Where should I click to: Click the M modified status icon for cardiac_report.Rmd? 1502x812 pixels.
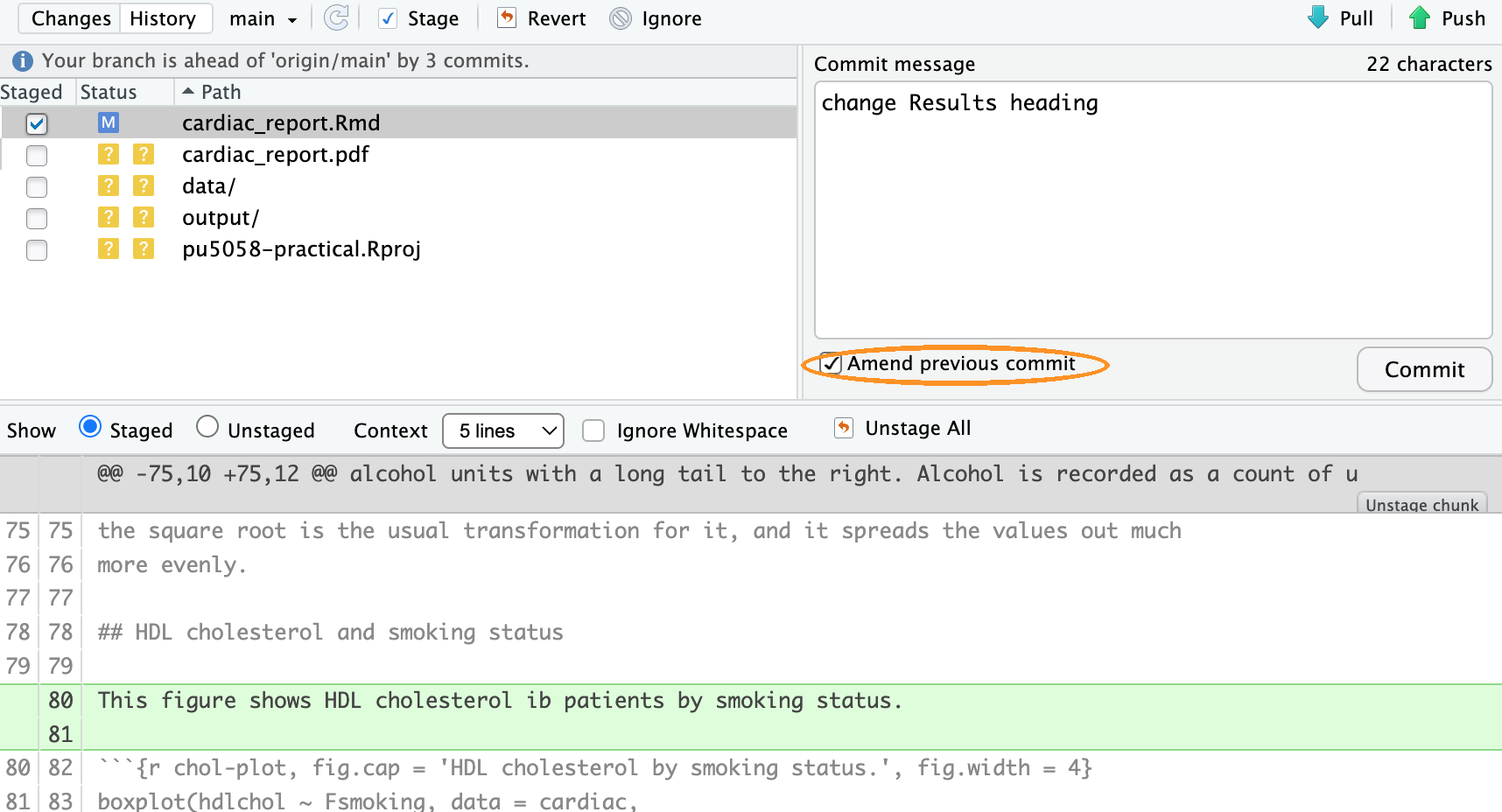pyautogui.click(x=109, y=122)
